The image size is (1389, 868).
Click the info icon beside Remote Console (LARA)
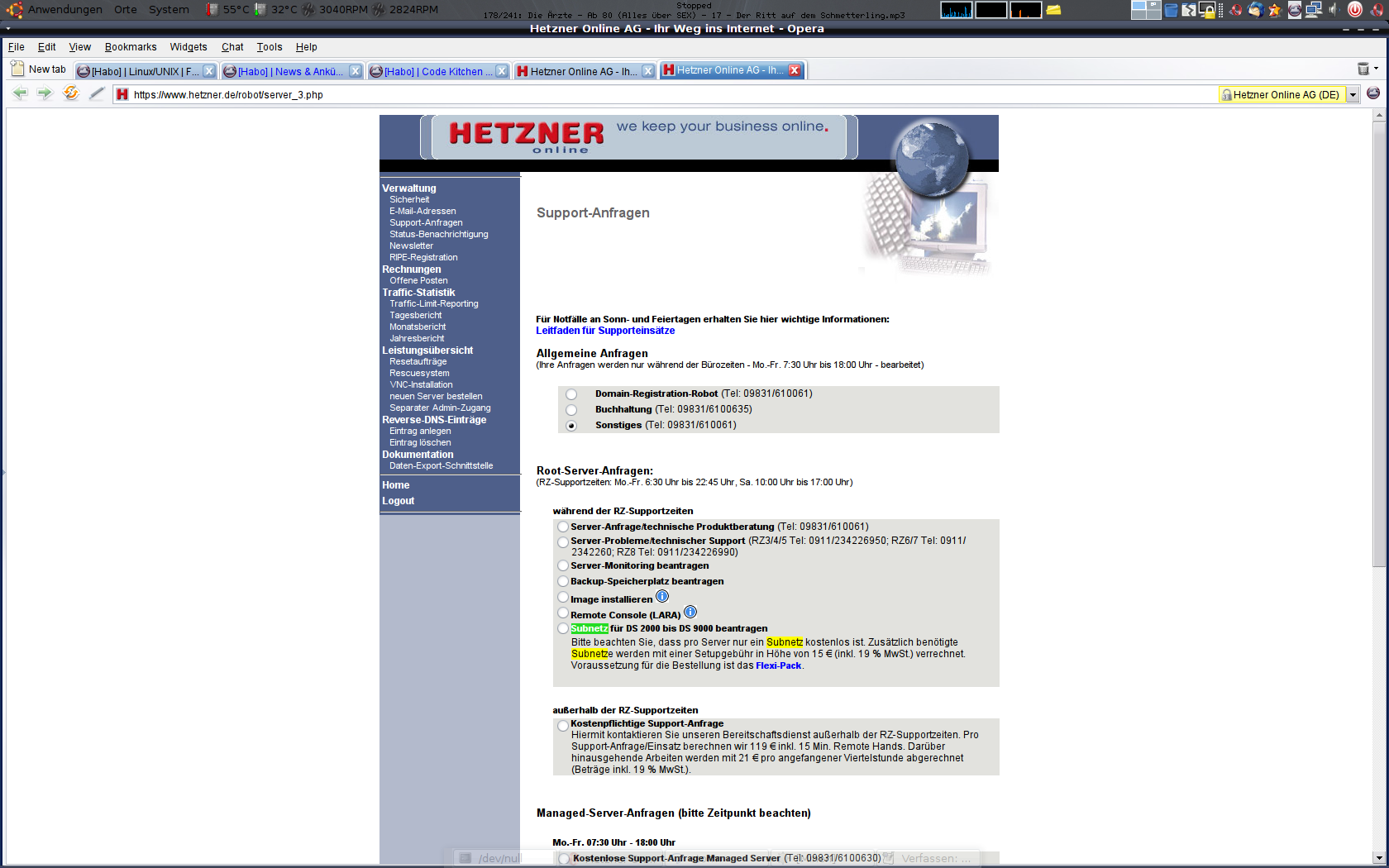click(690, 612)
